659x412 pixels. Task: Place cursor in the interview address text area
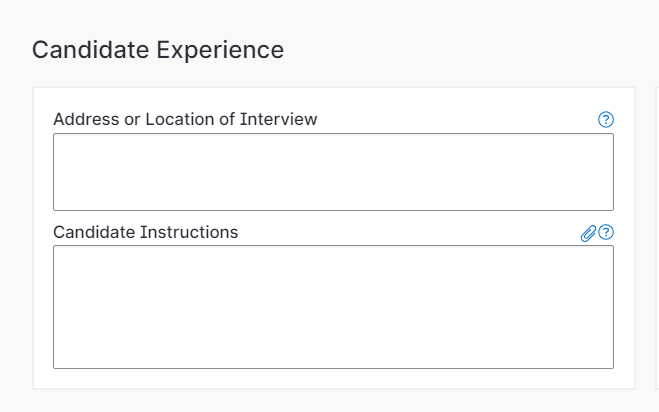(x=333, y=172)
